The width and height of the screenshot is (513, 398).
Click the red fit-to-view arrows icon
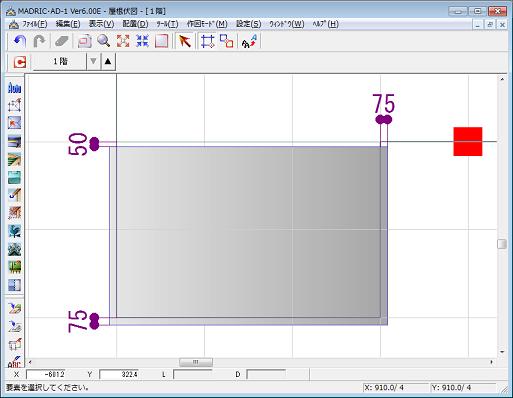[123, 41]
